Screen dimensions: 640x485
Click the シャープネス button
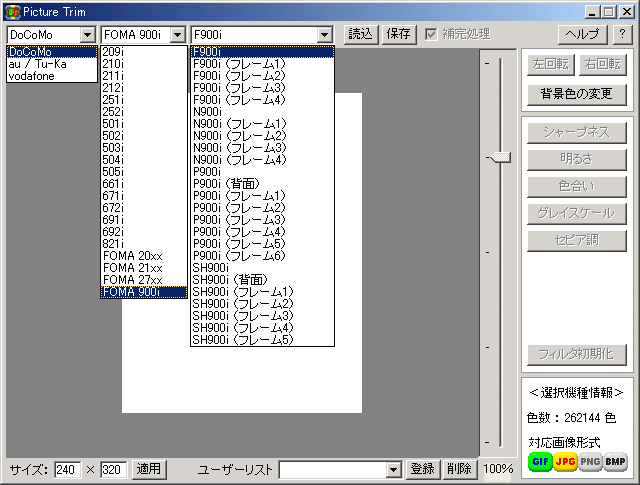(576, 133)
